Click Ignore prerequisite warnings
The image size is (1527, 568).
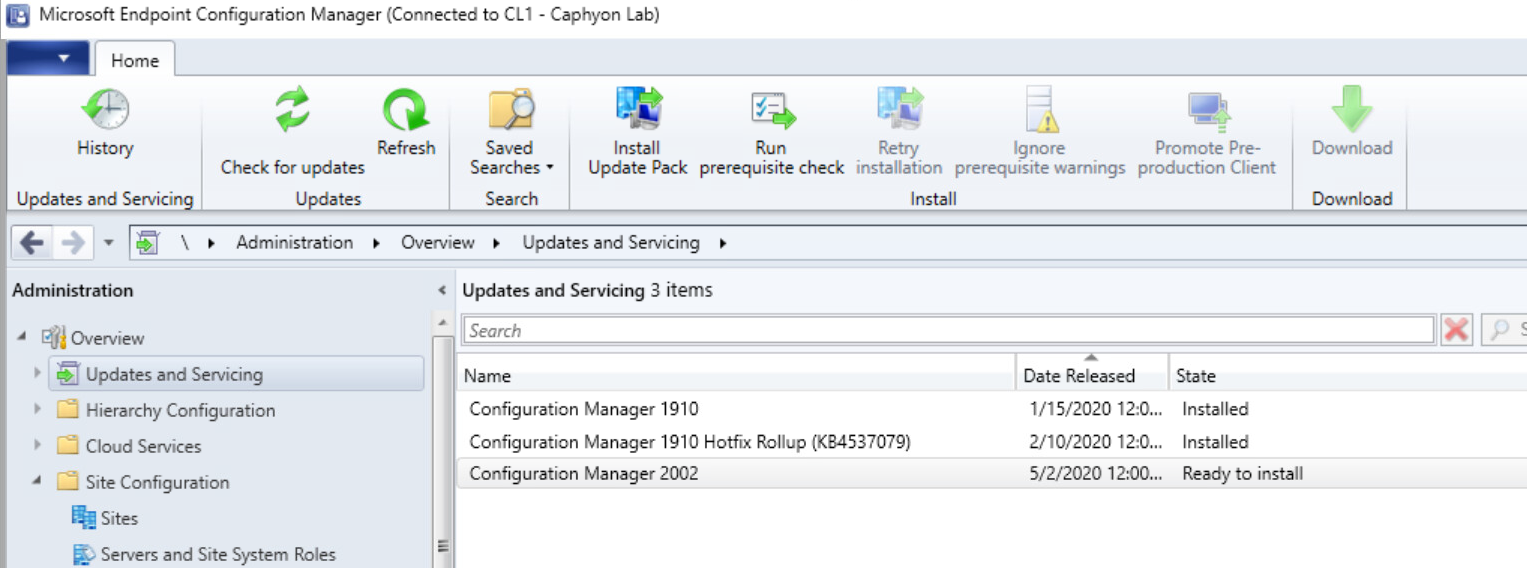point(1040,132)
